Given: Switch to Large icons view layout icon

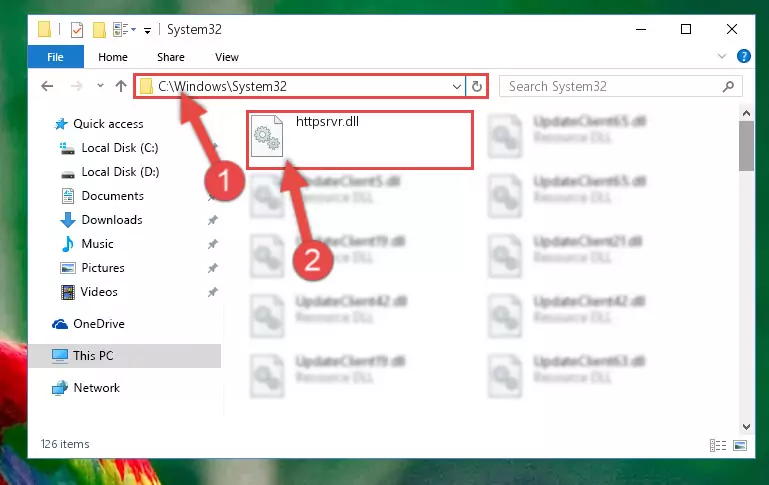Looking at the screenshot, I should (x=740, y=445).
